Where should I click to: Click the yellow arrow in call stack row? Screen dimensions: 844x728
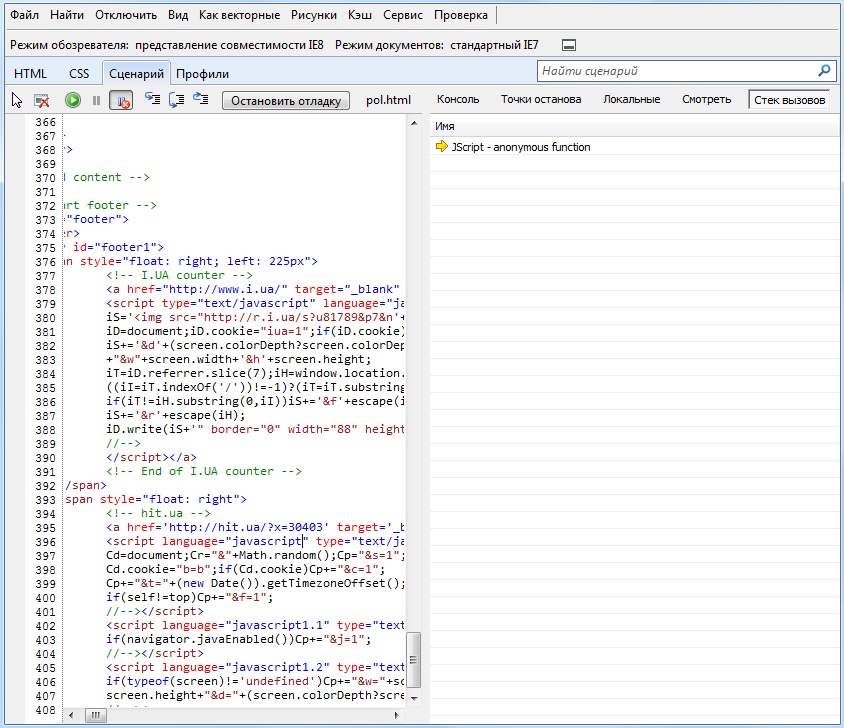coord(441,146)
